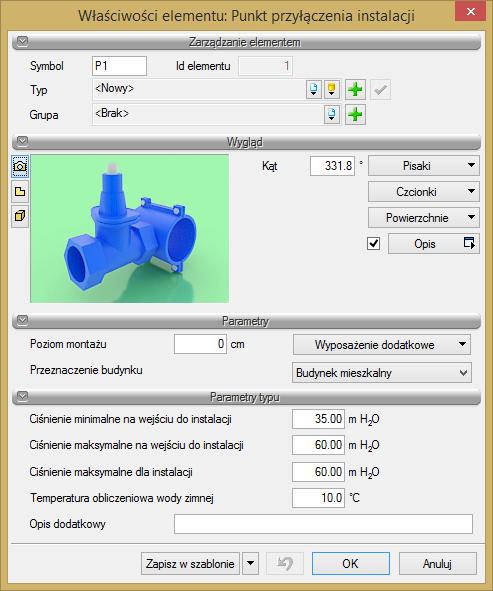Open the arrow next to Zapisz w szablonie
This screenshot has height=591, width=493.
[251, 563]
